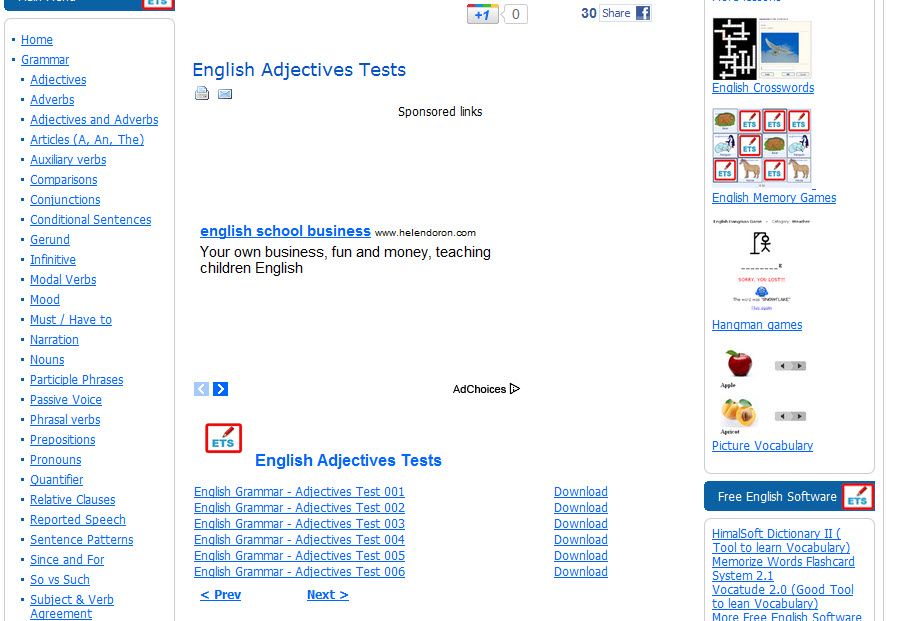Open the English Crosswords puzzle thumbnail
This screenshot has width=915, height=621.
click(x=762, y=48)
